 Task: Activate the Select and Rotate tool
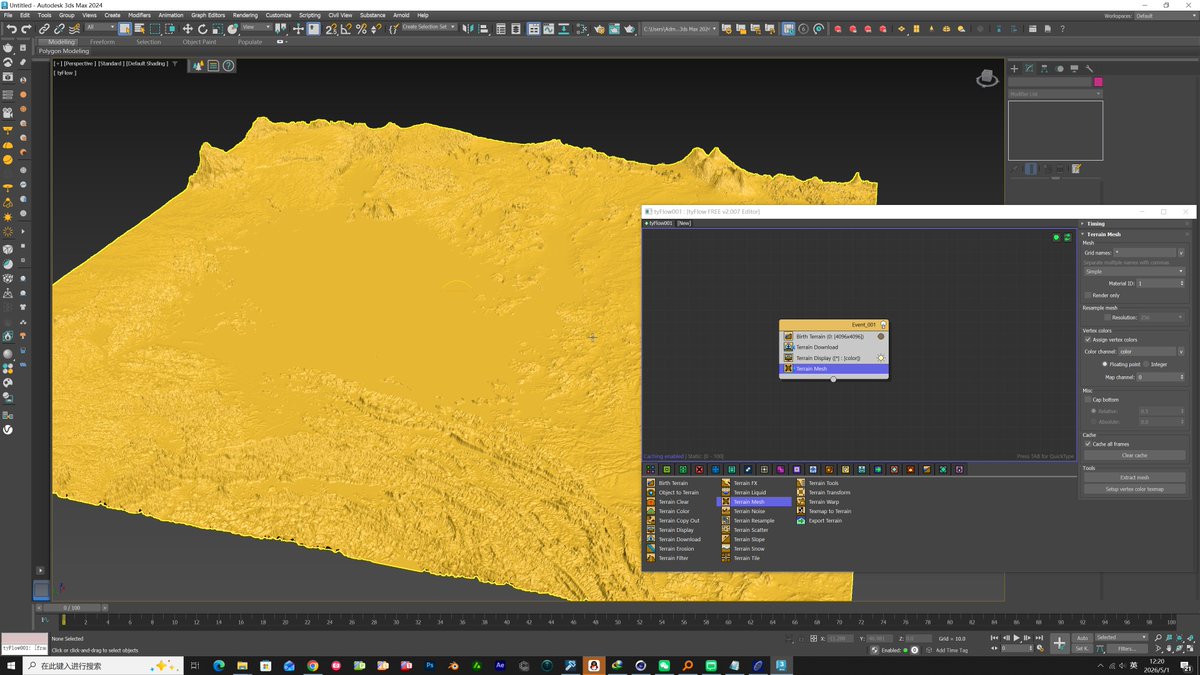pyautogui.click(x=202, y=29)
